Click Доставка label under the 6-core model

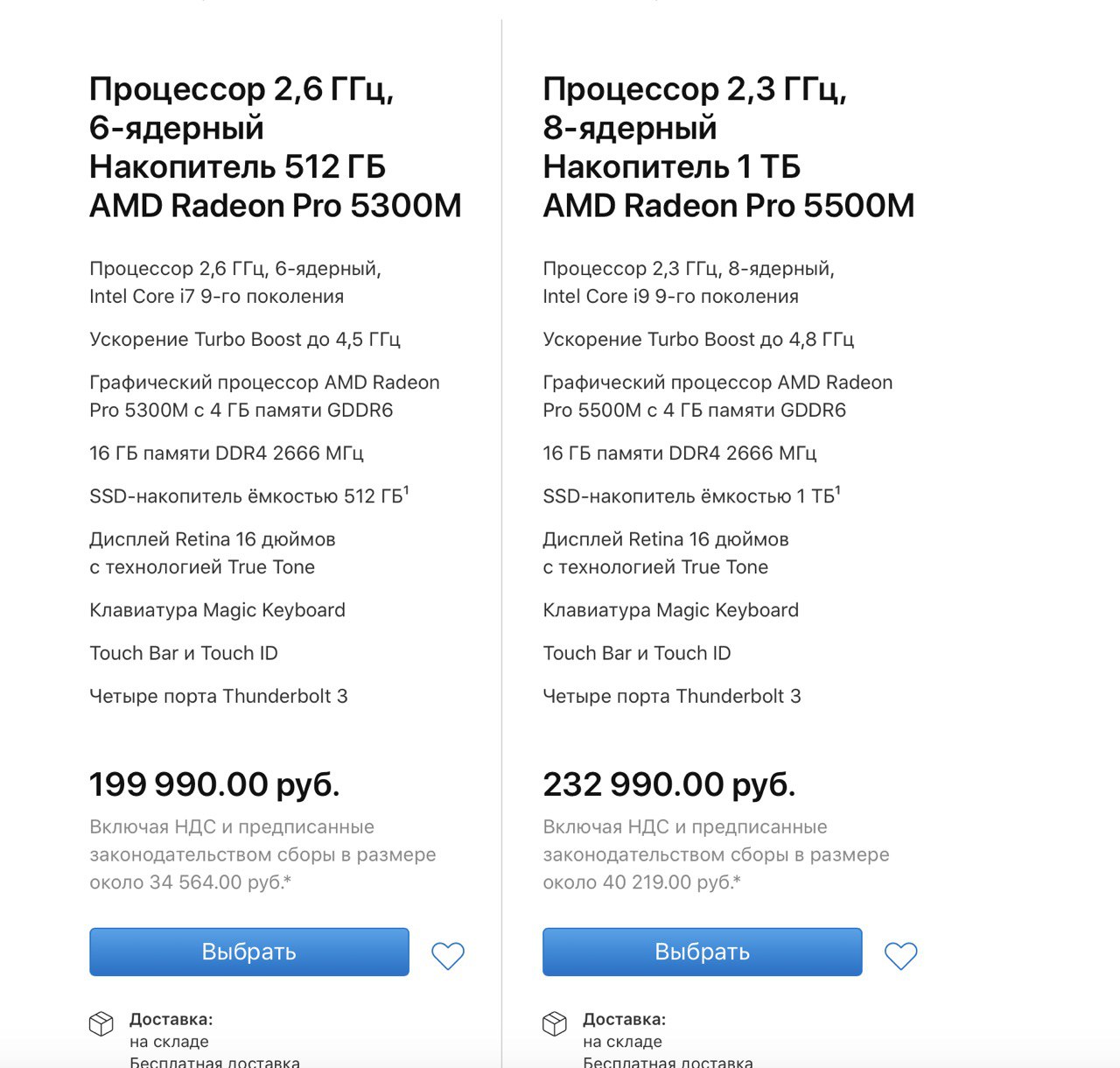[x=171, y=1019]
